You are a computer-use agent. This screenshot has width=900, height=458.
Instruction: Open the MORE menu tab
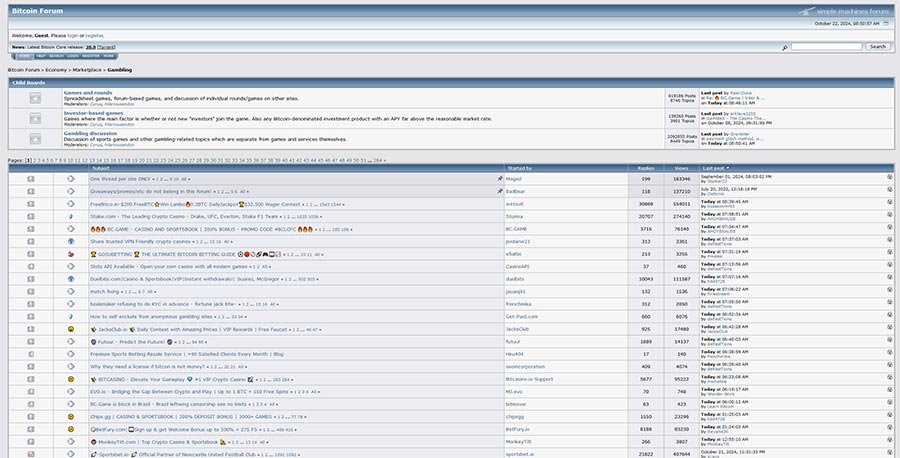click(108, 56)
